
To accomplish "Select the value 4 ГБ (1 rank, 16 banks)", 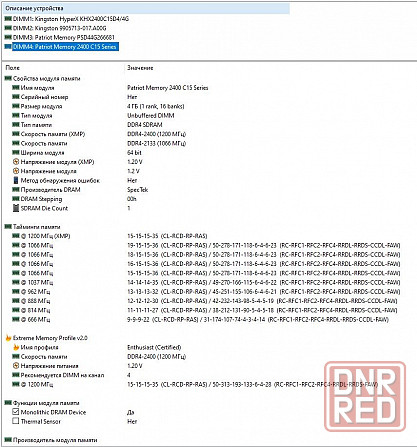I will 156,106.
